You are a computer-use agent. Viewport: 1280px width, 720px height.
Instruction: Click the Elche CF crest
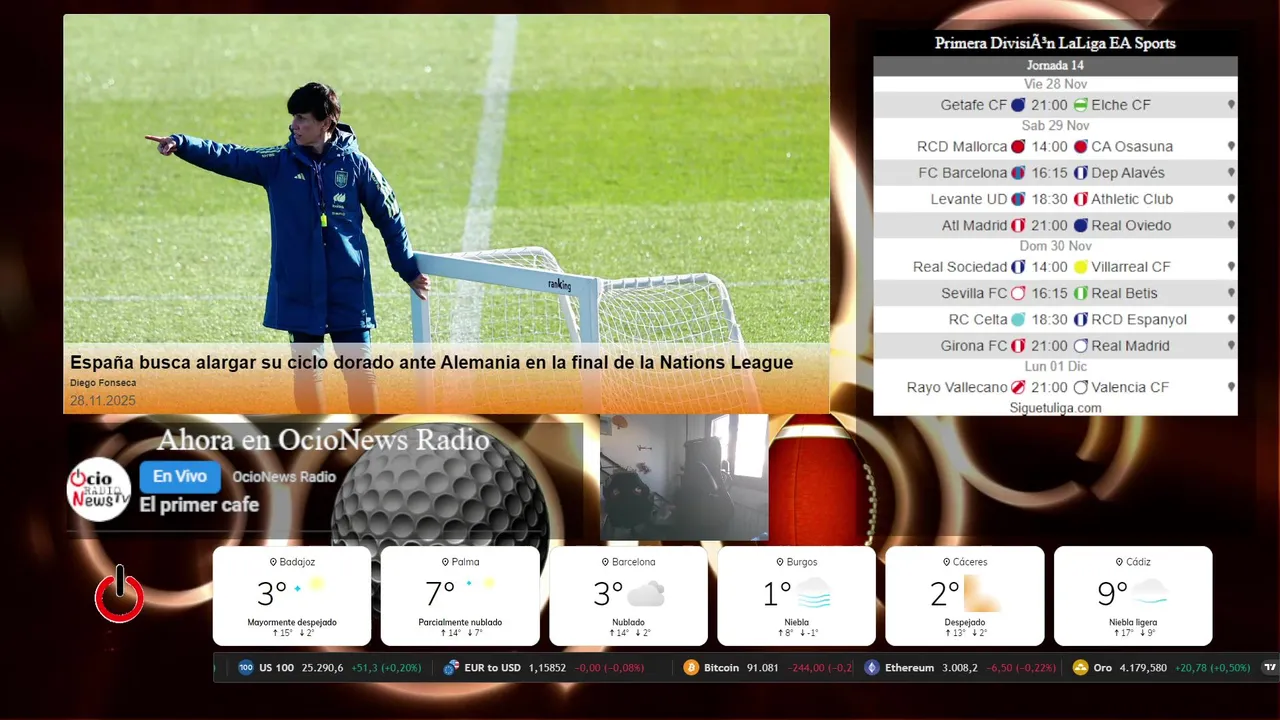pyautogui.click(x=1080, y=105)
